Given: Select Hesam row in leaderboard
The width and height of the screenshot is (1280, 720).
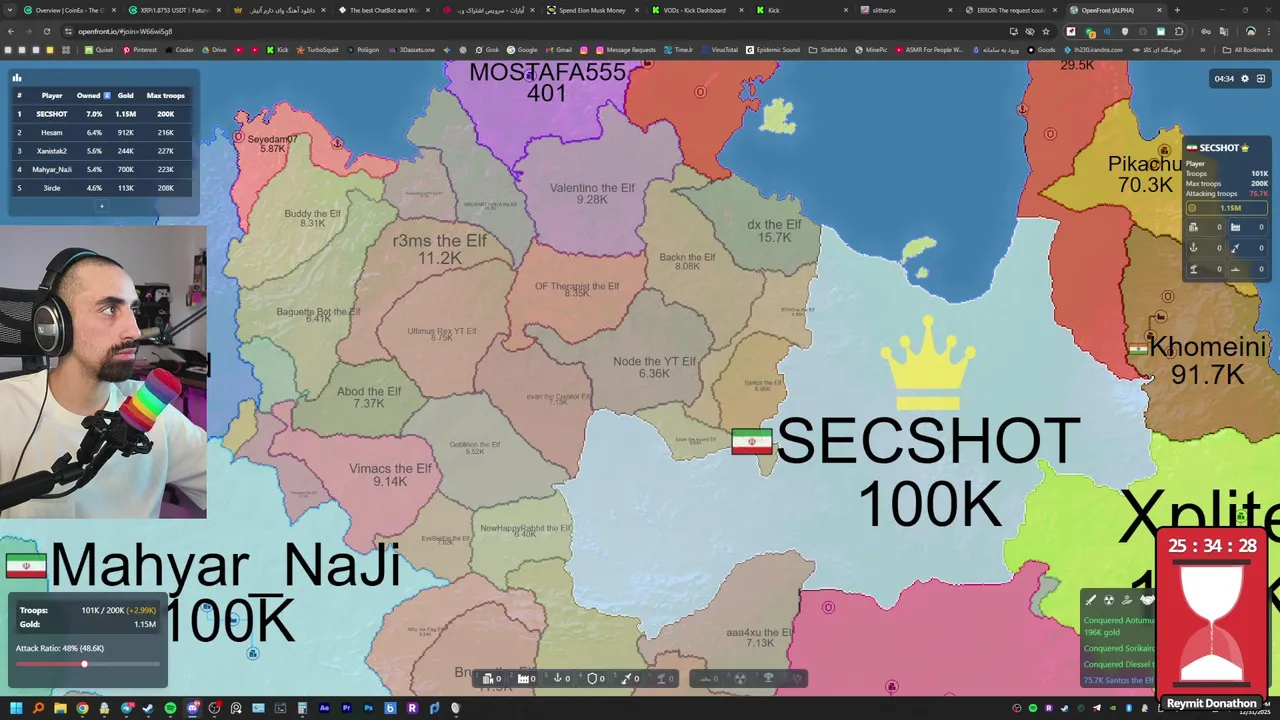Looking at the screenshot, I should point(100,132).
